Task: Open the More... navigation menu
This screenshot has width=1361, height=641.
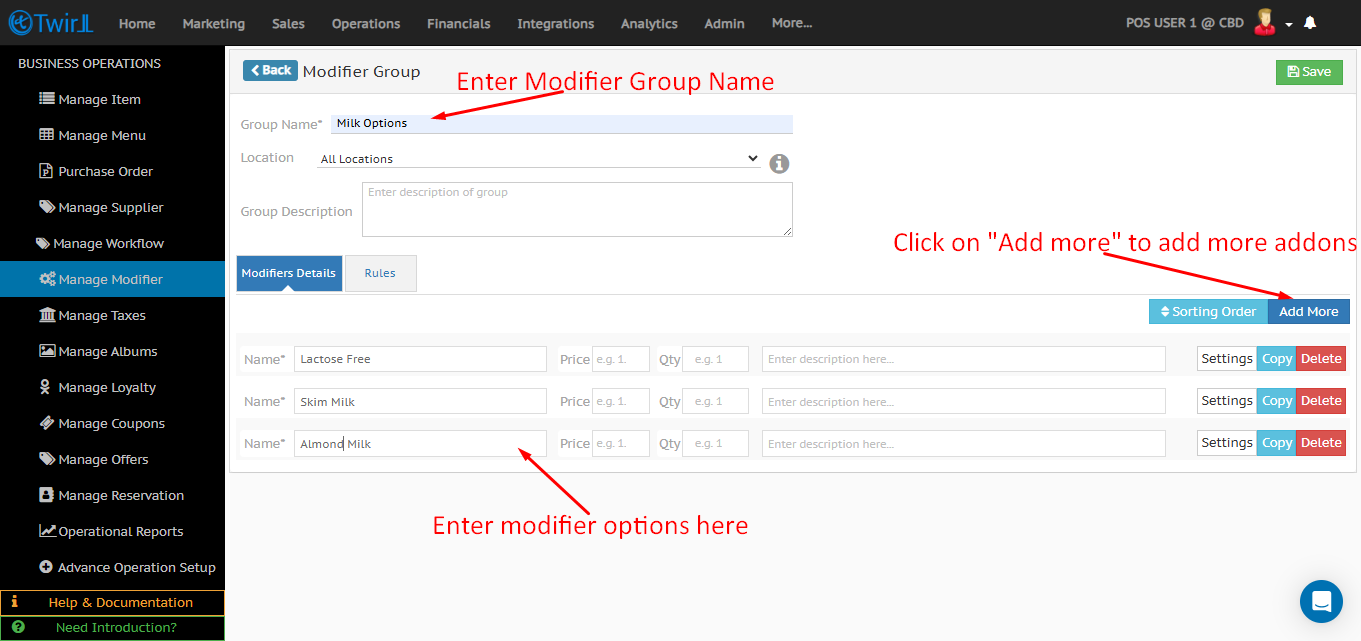Action: [792, 23]
